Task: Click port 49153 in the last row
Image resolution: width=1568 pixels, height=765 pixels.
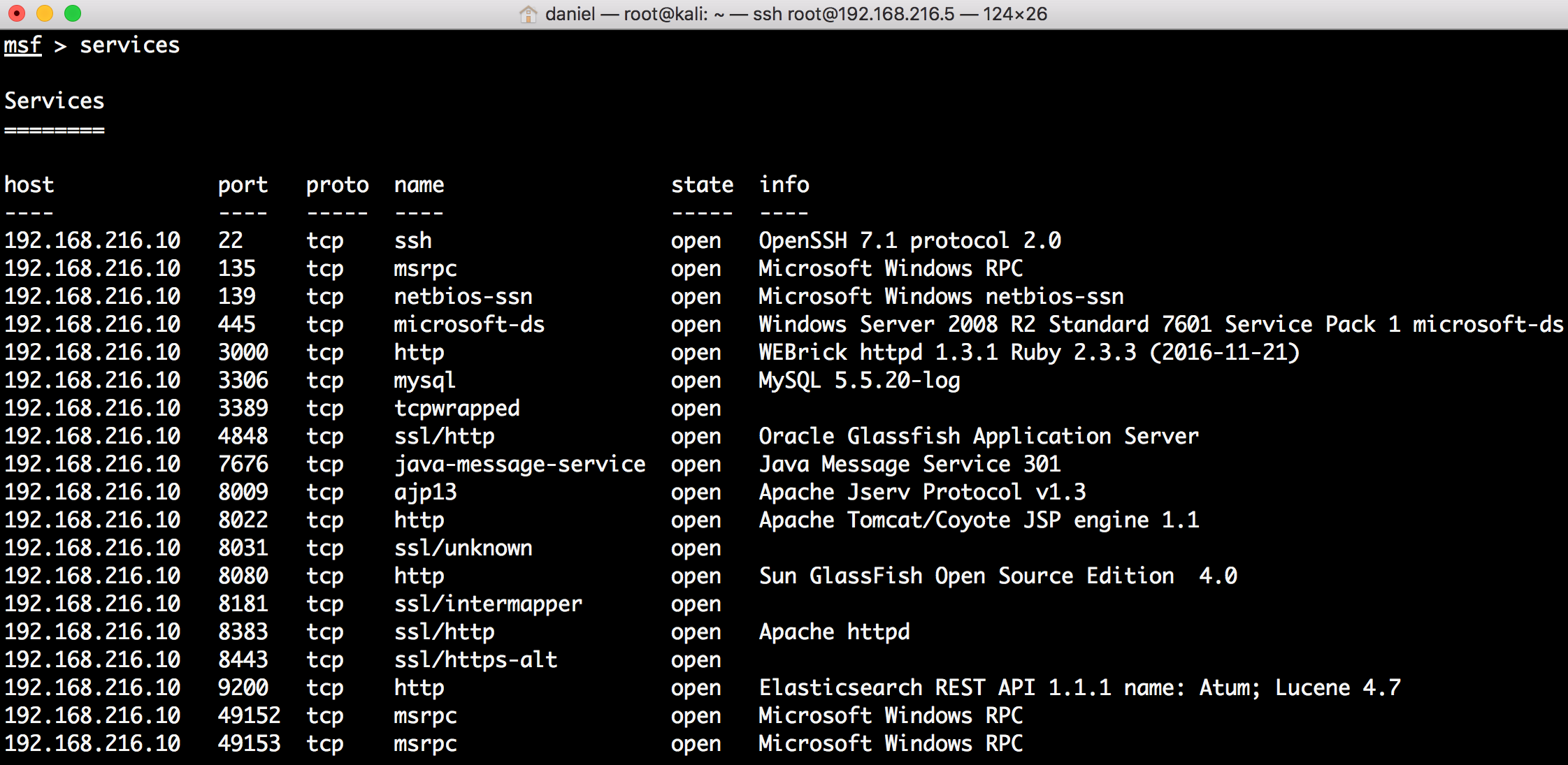Action: 249,743
